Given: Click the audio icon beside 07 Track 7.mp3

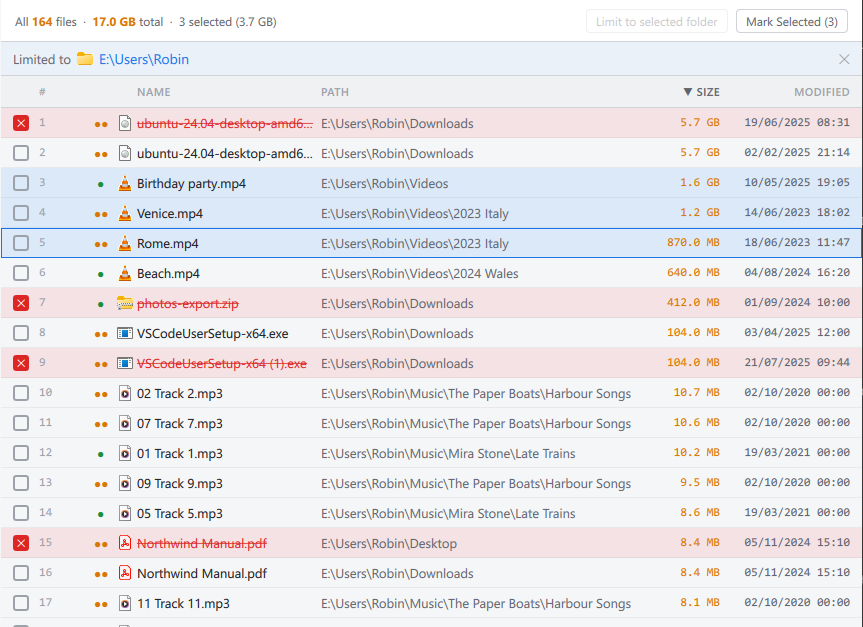Looking at the screenshot, I should coord(125,423).
